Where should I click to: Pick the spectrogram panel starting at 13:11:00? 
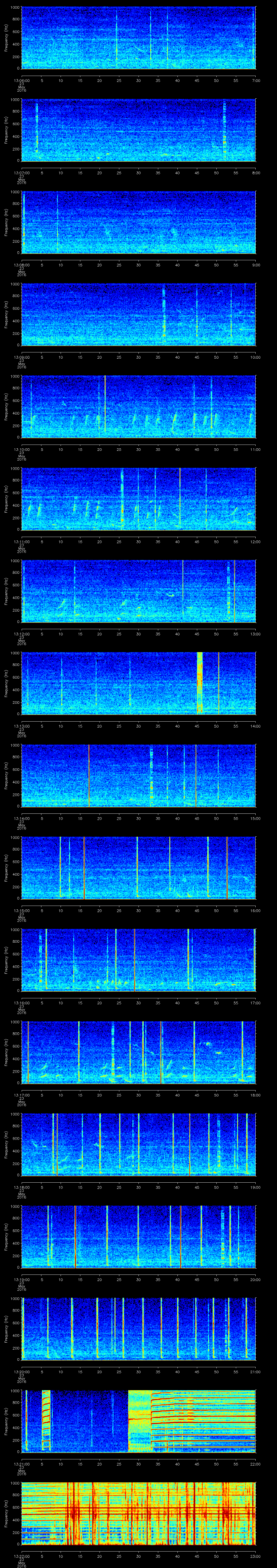(139, 499)
